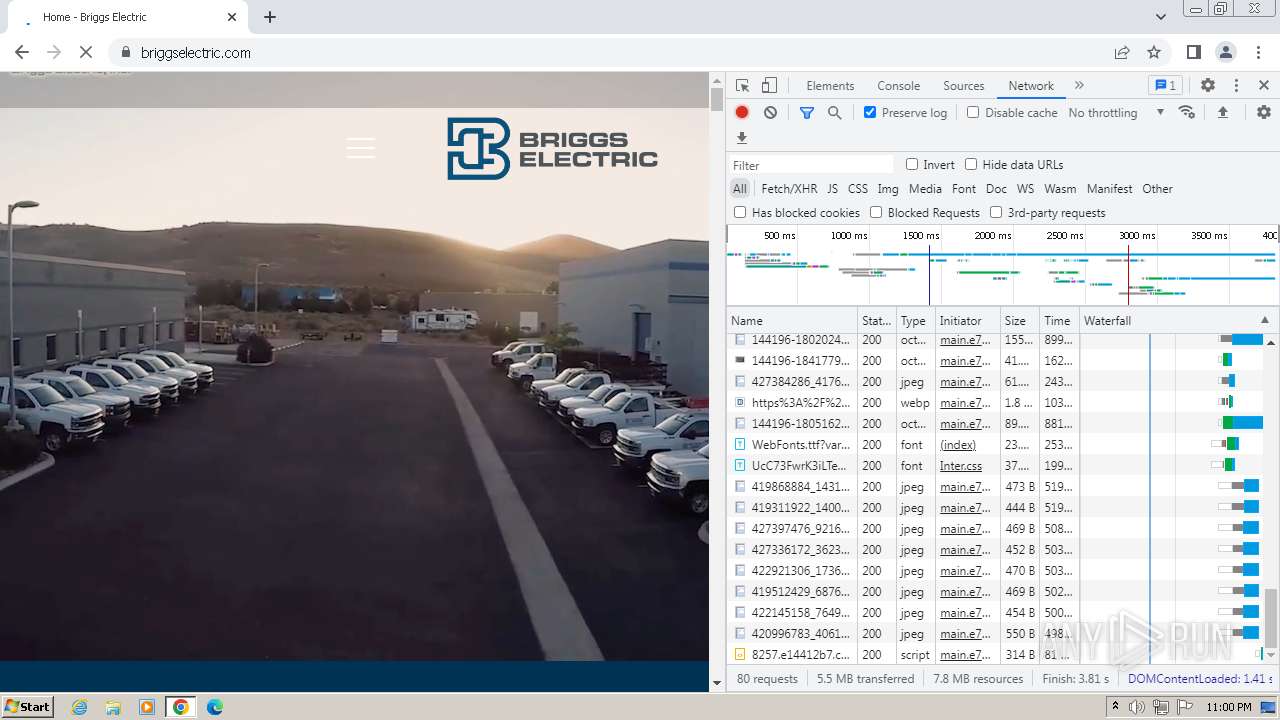Click the network filter text field
Image resolution: width=1280 pixels, height=720 pixels.
(811, 165)
